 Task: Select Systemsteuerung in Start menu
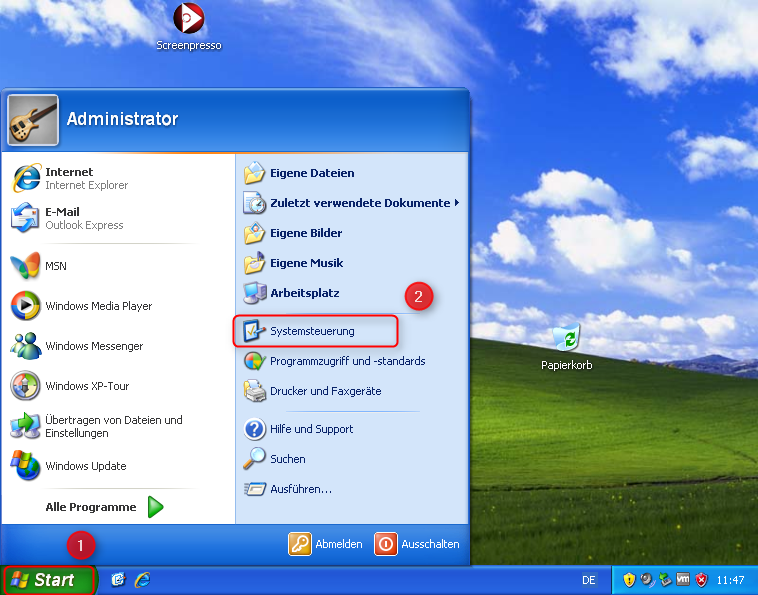coord(312,331)
